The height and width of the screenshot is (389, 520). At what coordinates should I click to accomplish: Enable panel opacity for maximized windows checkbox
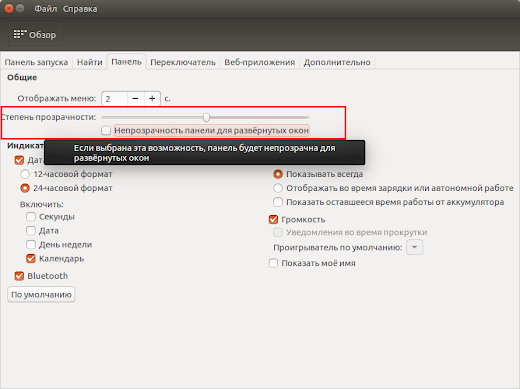106,130
